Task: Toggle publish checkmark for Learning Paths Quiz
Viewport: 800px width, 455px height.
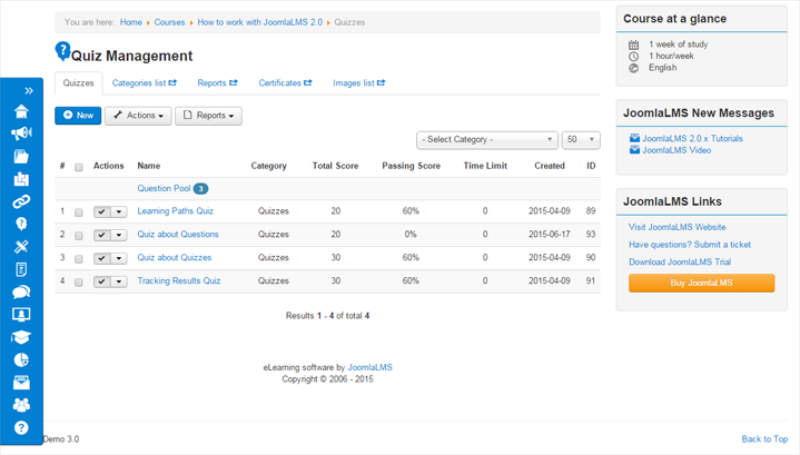Action: point(102,211)
